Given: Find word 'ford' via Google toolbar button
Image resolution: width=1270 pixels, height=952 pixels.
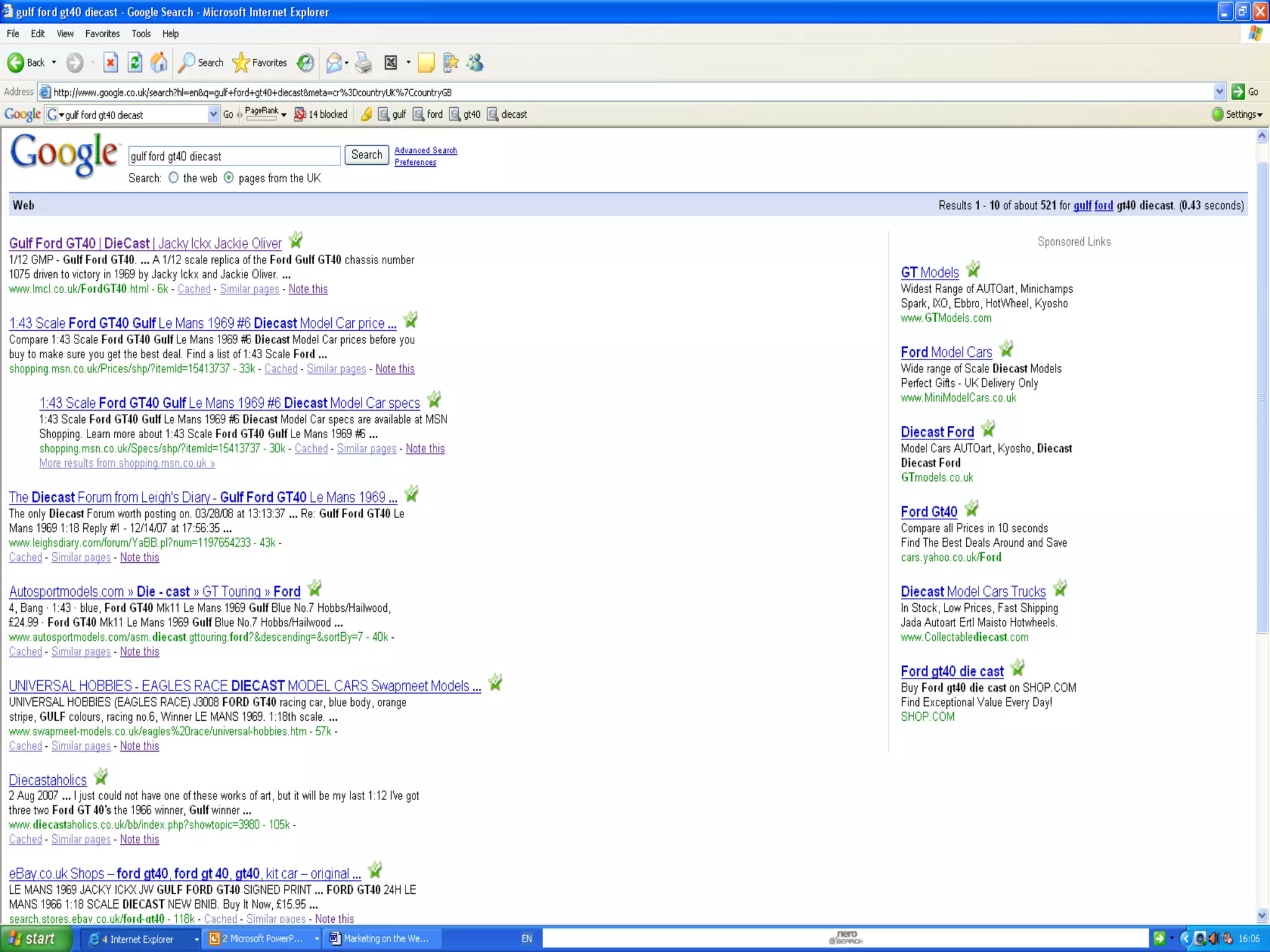Looking at the screenshot, I should point(428,115).
